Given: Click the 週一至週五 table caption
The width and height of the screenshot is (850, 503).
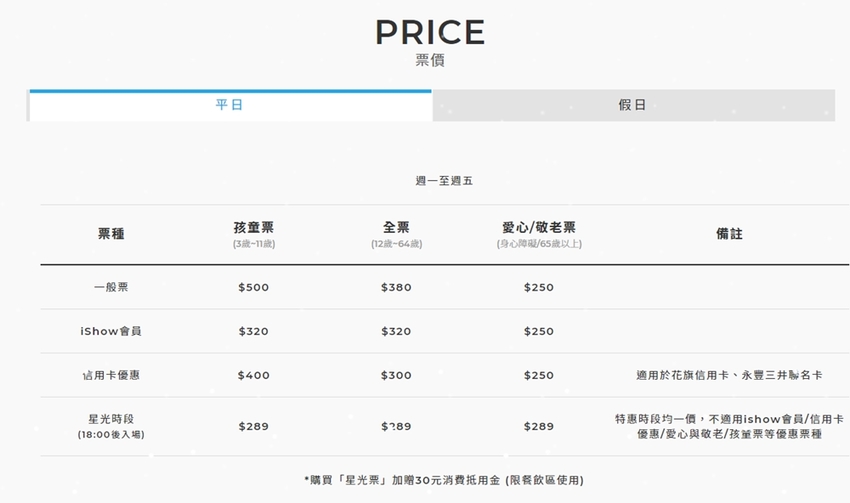Looking at the screenshot, I should pos(444,181).
